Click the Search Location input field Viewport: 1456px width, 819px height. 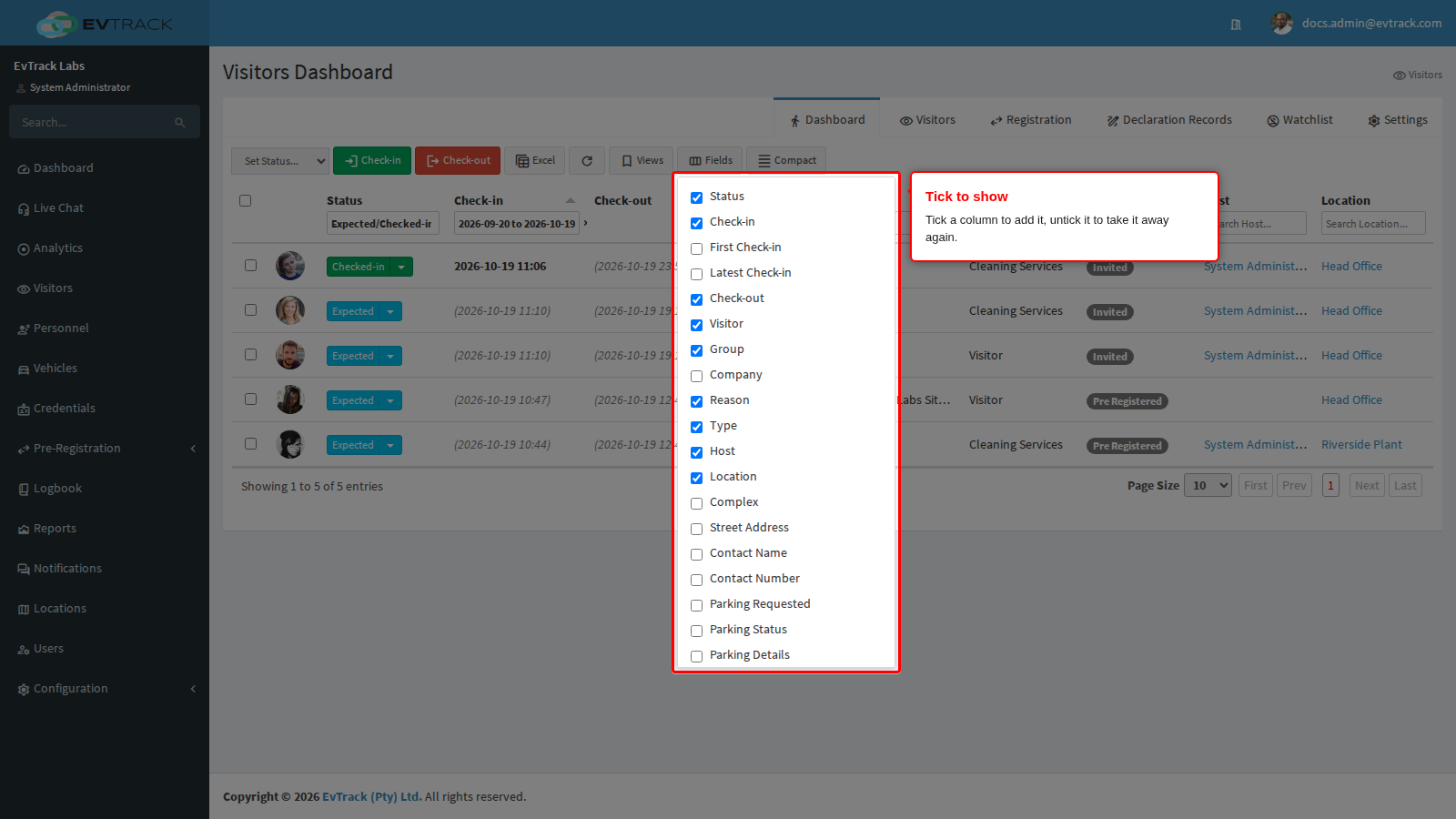pos(1373,224)
